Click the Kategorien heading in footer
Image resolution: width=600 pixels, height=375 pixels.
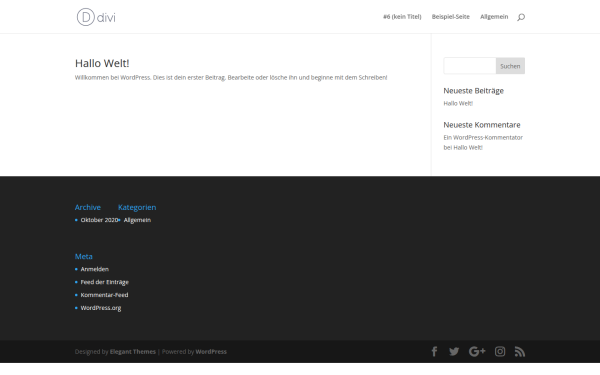pyautogui.click(x=137, y=207)
